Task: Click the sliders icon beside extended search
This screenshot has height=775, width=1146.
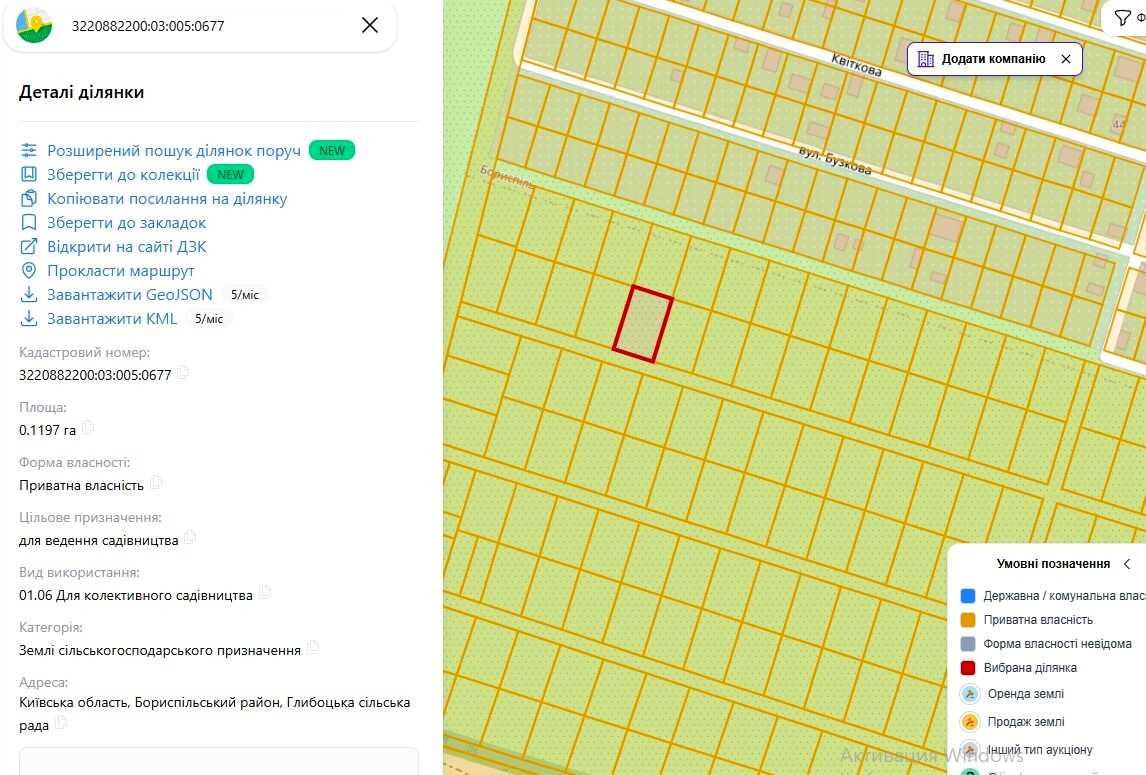Action: click(29, 151)
